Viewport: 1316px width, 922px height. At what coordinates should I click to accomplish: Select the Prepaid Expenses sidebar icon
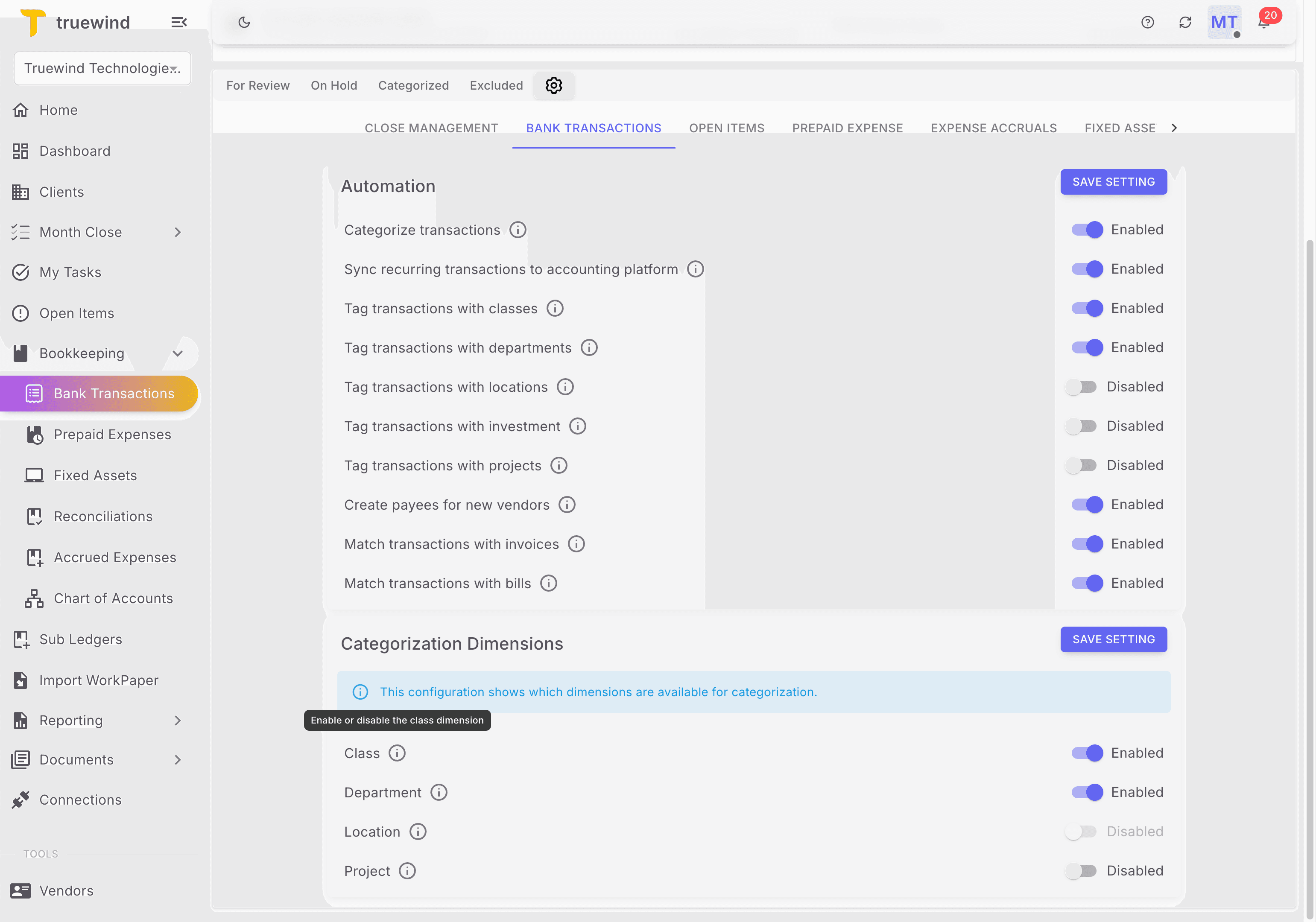pos(35,435)
